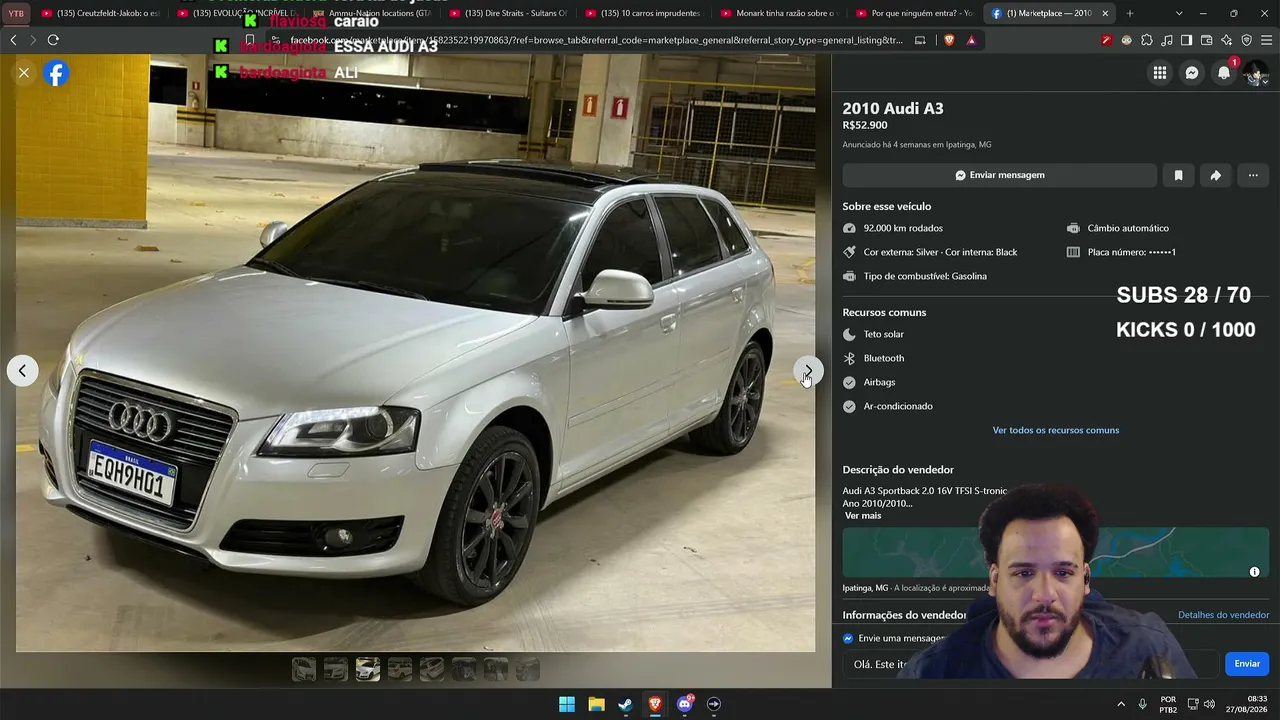
Task: Open the Brave Shields lion icon
Action: (949, 40)
